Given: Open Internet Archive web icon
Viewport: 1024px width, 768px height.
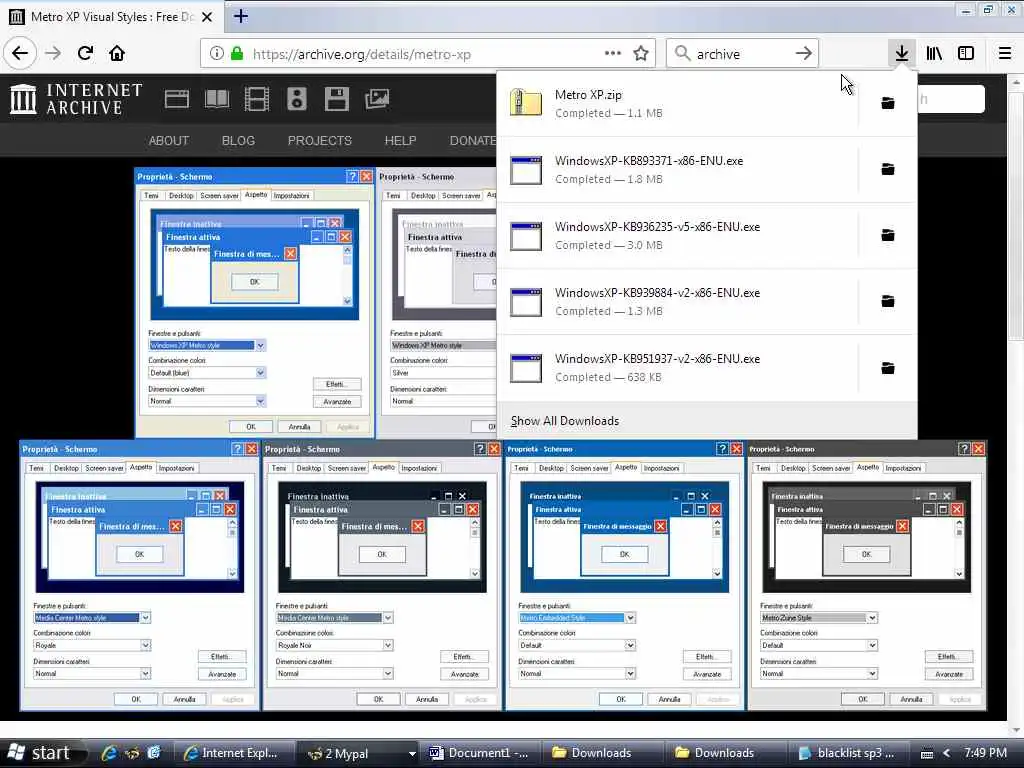Looking at the screenshot, I should point(176,99).
